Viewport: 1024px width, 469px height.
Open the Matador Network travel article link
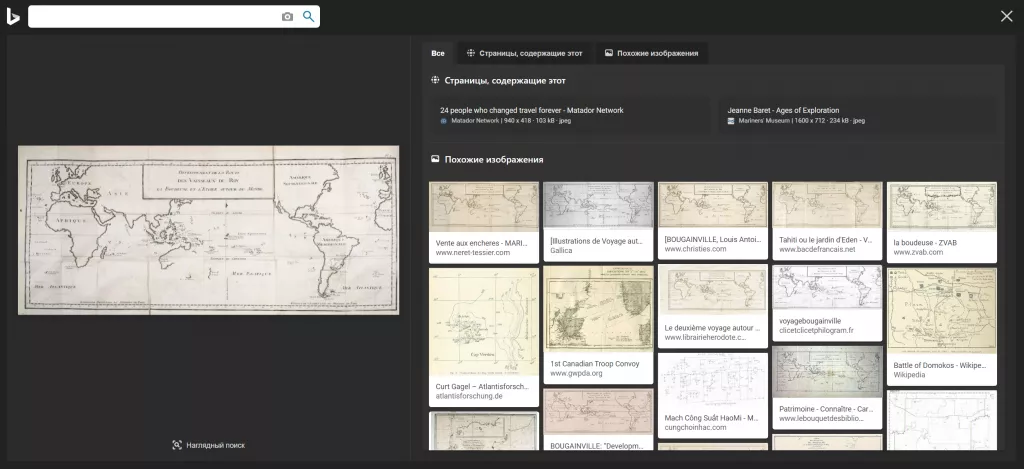click(x=531, y=110)
